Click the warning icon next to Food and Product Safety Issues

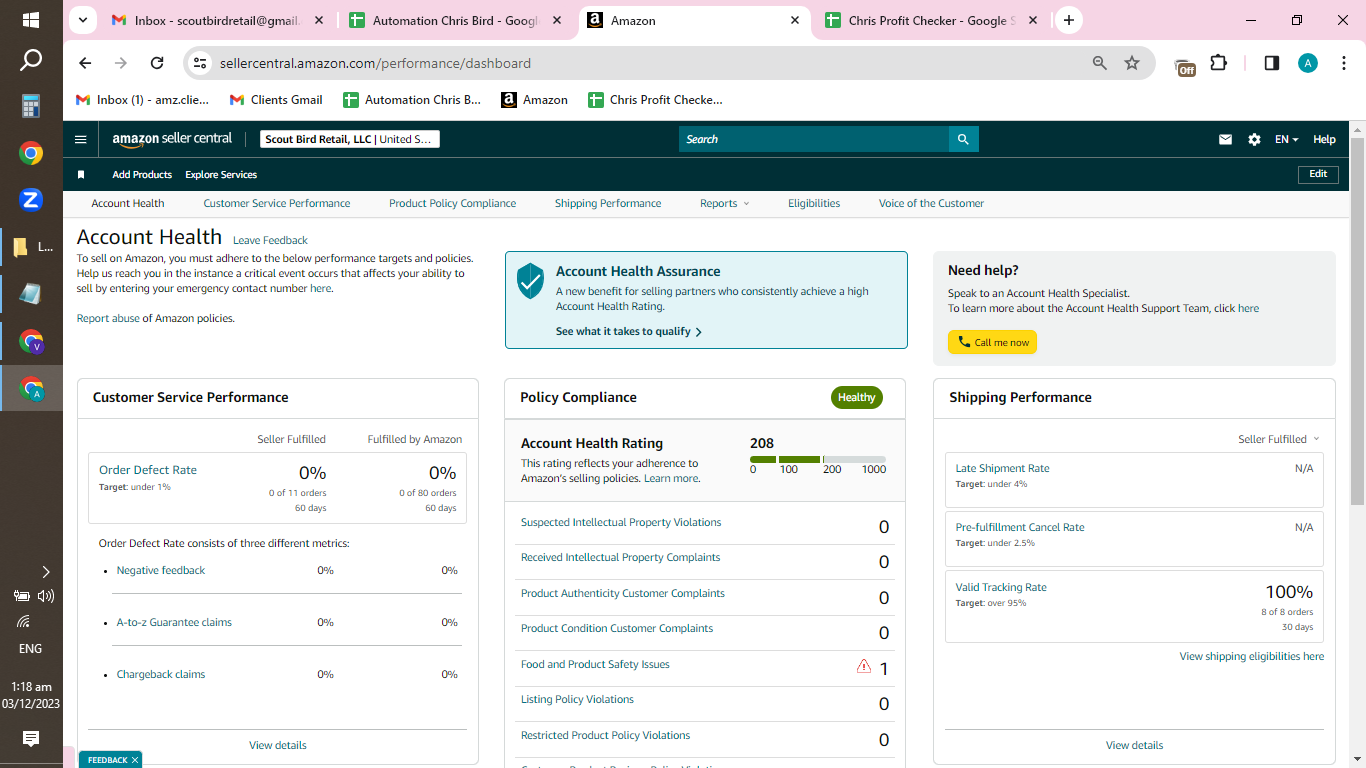[x=864, y=666]
